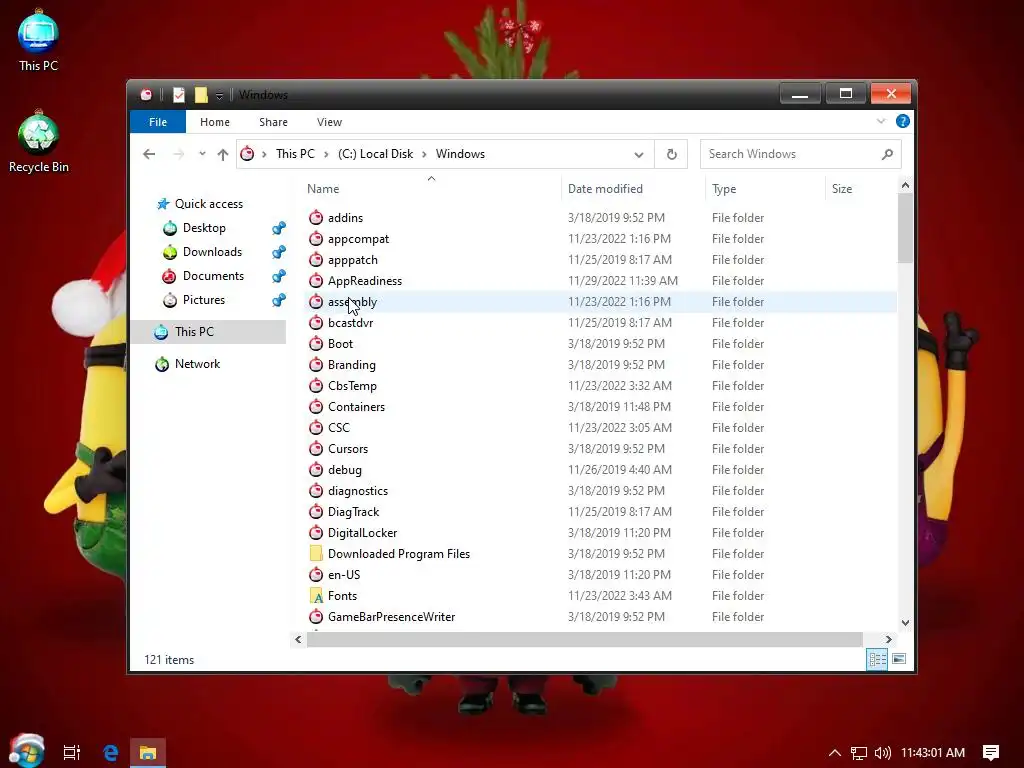Click the vertical scrollbar down arrow
Image resolution: width=1024 pixels, height=768 pixels.
[905, 623]
